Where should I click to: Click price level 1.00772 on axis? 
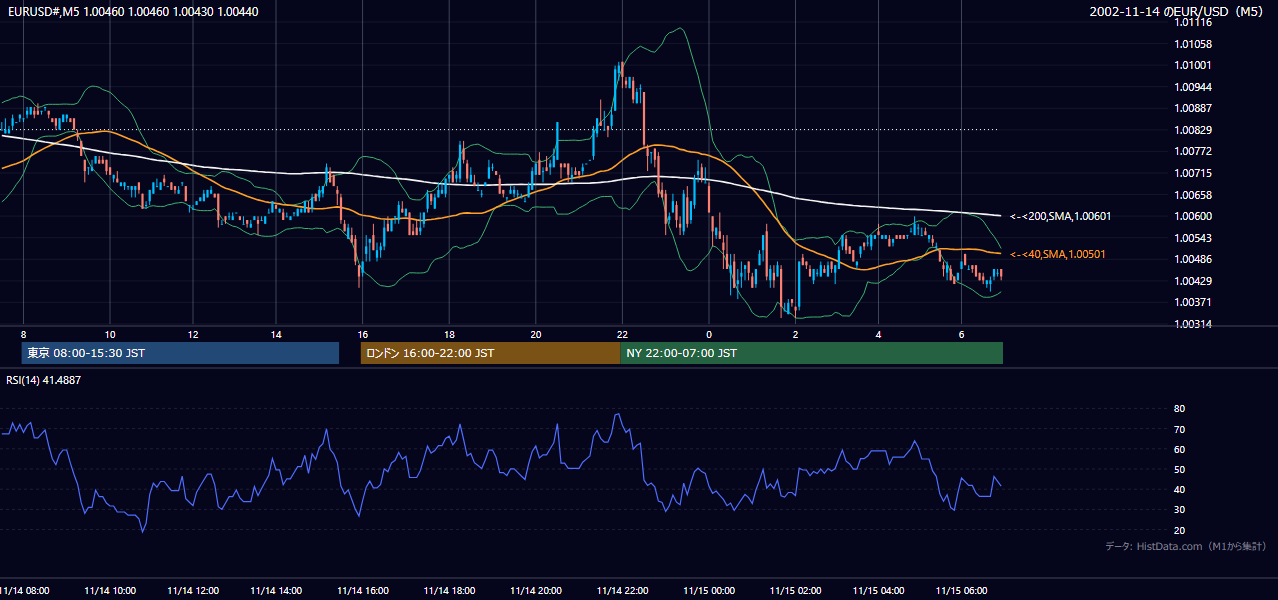click(1194, 151)
